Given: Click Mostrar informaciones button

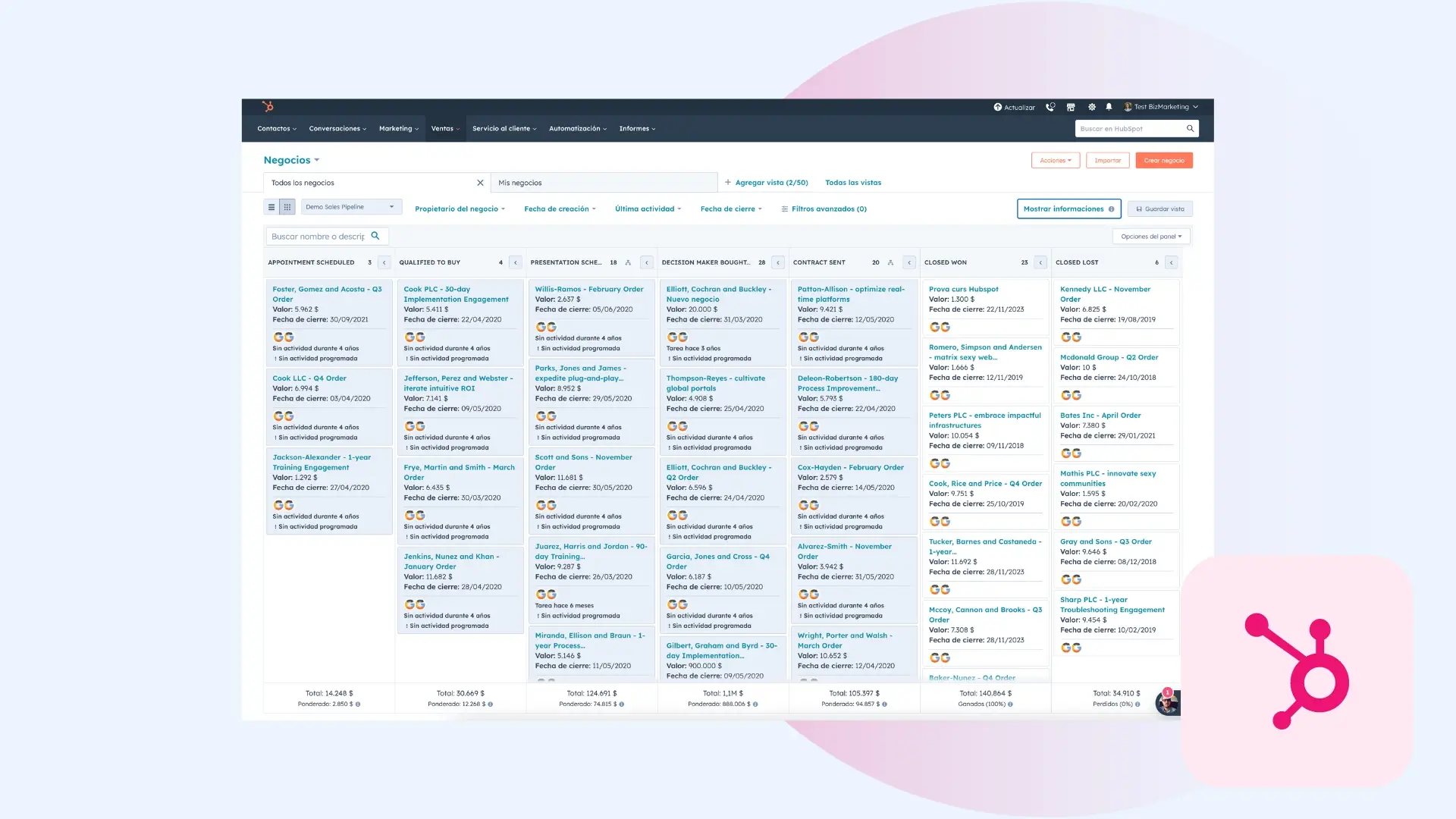Looking at the screenshot, I should (x=1068, y=209).
